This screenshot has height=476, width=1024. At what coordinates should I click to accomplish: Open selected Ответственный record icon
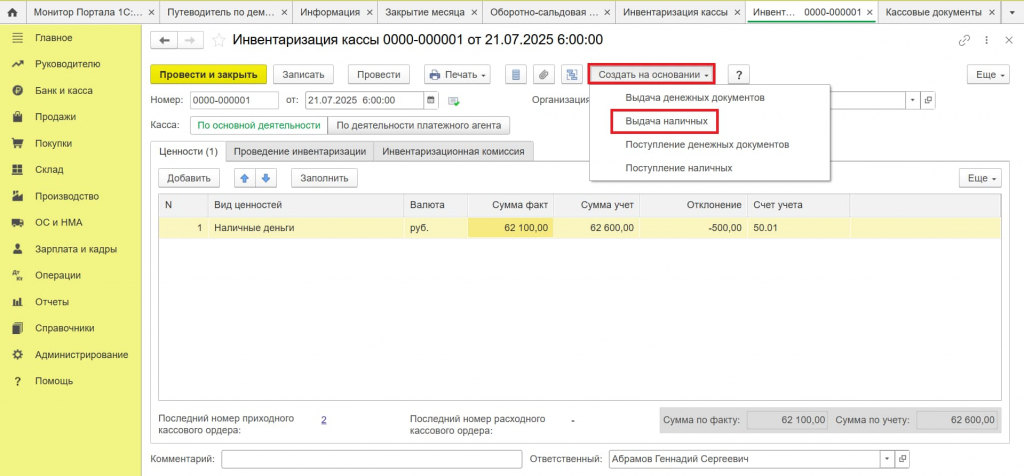point(902,459)
